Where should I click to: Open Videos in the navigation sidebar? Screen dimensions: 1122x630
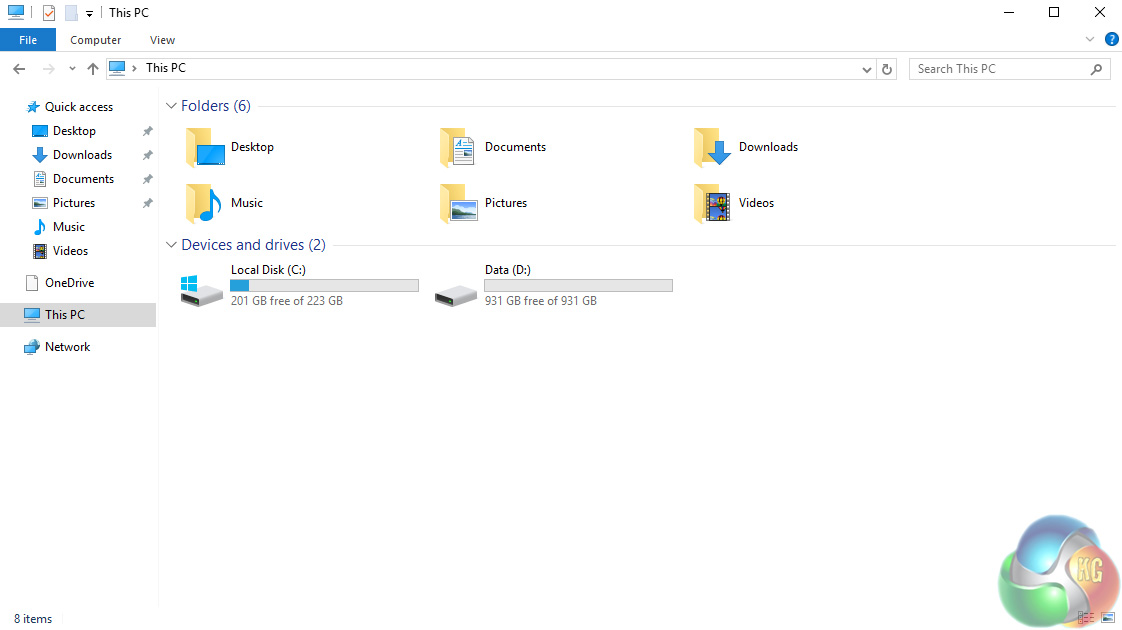tap(70, 251)
